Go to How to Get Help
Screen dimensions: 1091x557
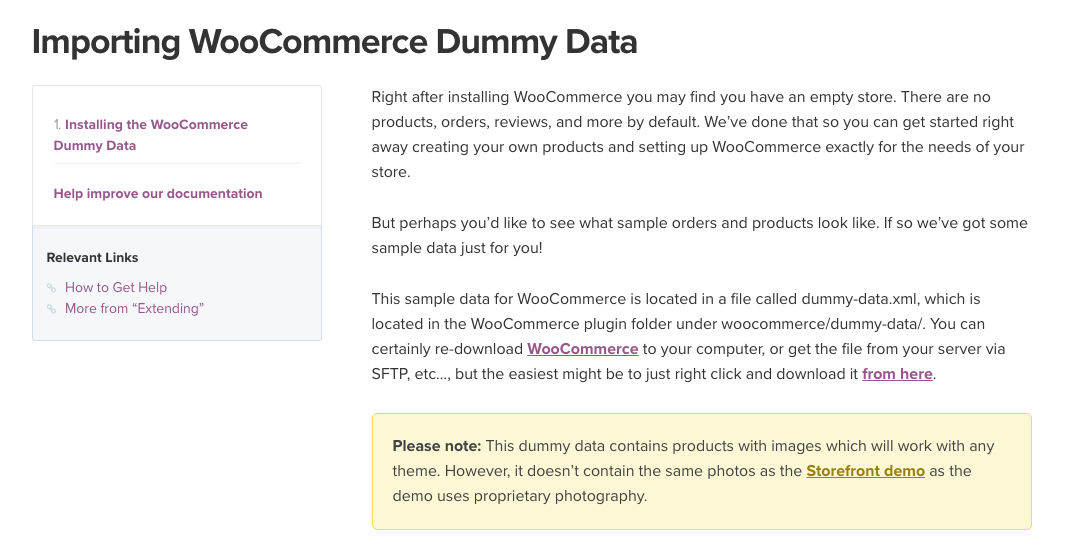116,287
